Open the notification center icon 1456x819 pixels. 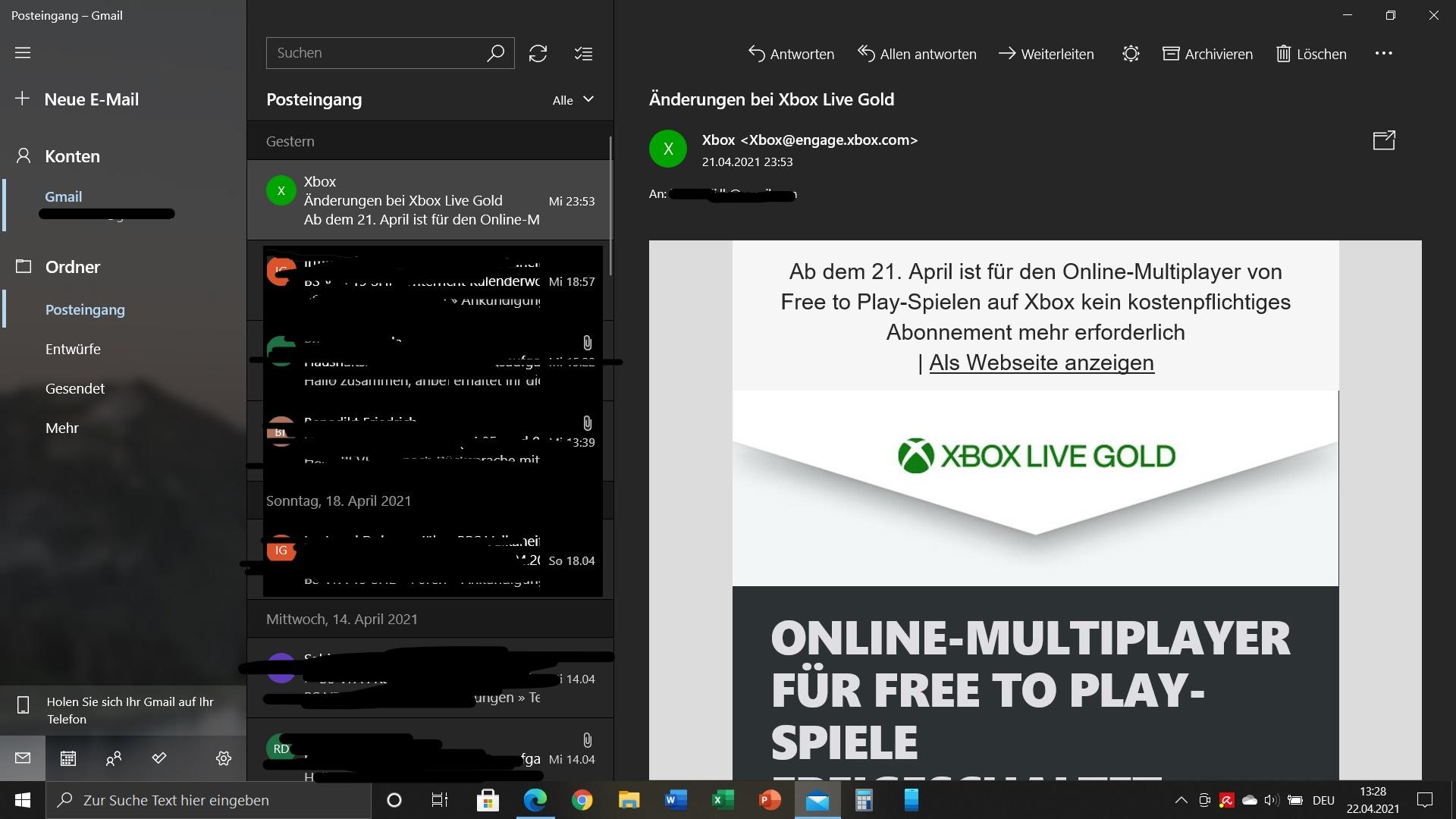point(1425,800)
